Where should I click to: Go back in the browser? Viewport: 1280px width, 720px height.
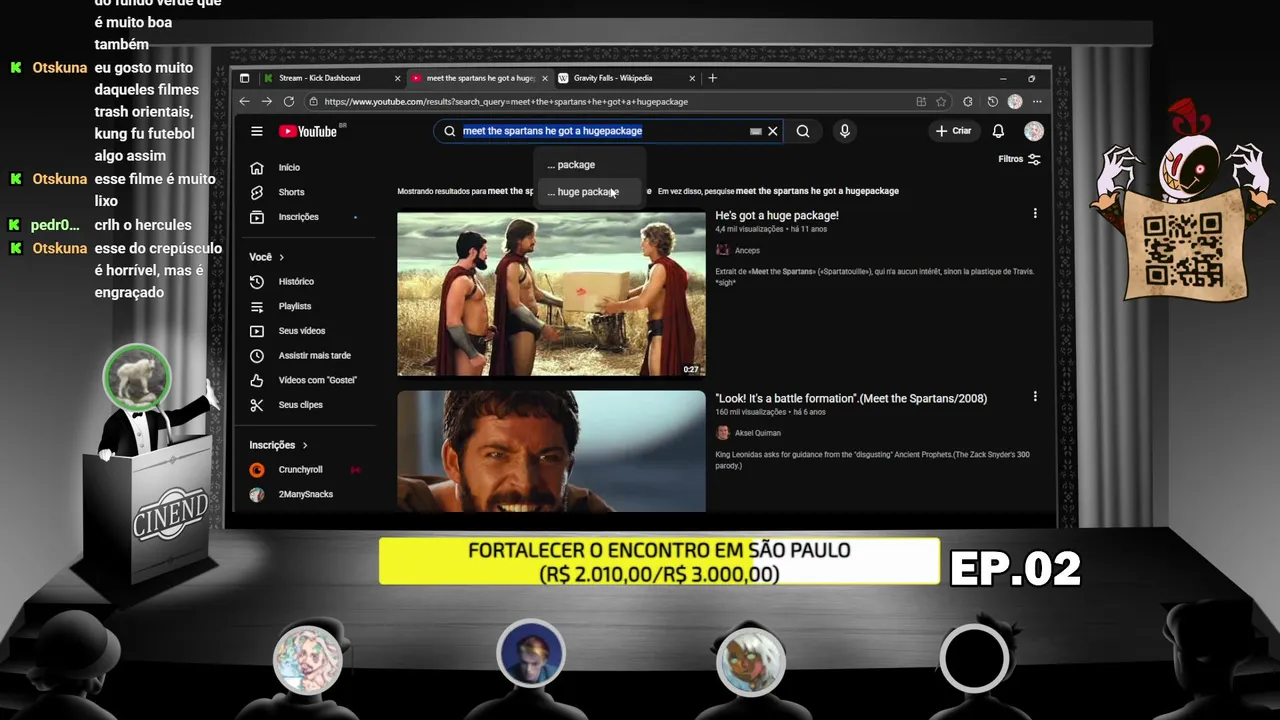coord(244,101)
